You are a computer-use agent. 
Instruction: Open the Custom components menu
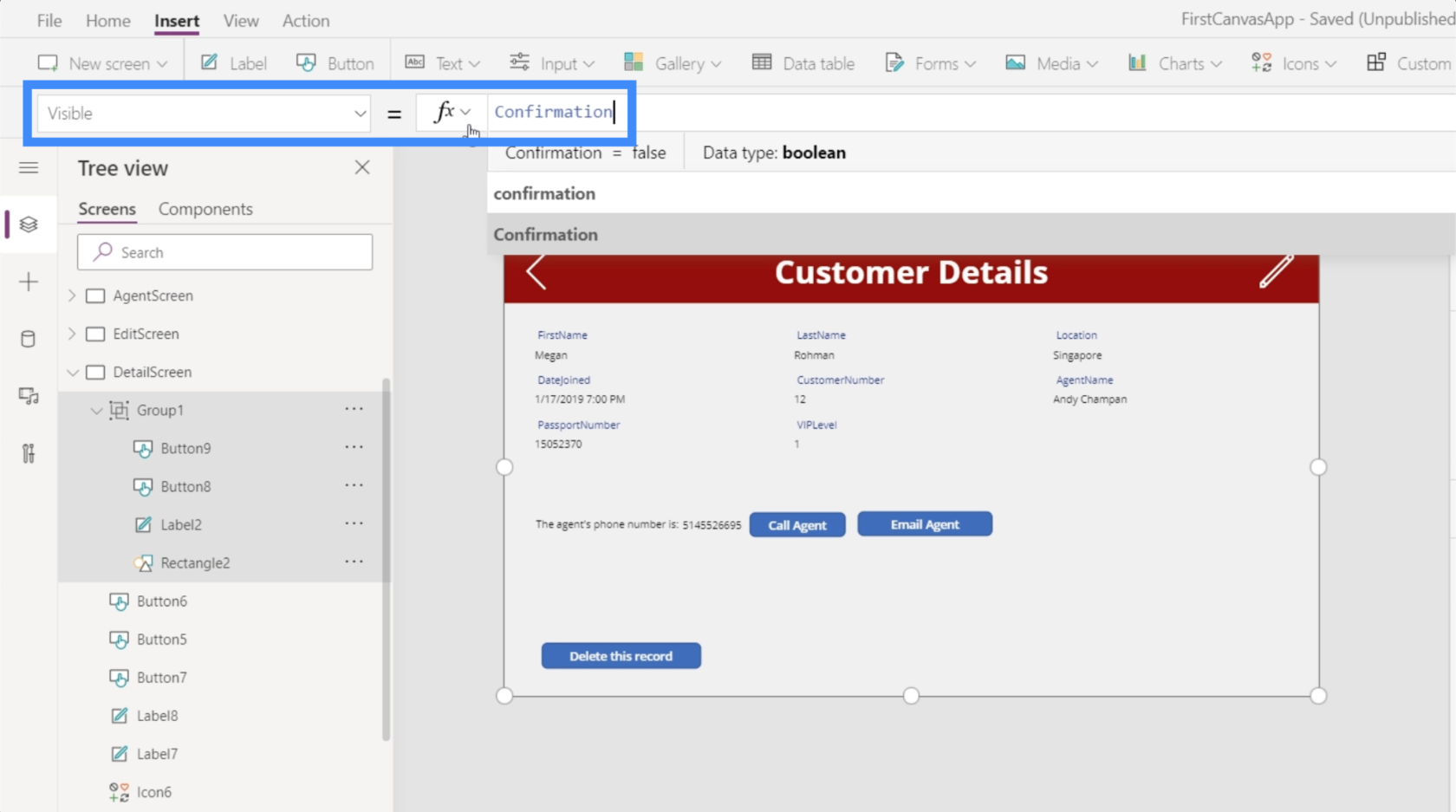click(1408, 63)
